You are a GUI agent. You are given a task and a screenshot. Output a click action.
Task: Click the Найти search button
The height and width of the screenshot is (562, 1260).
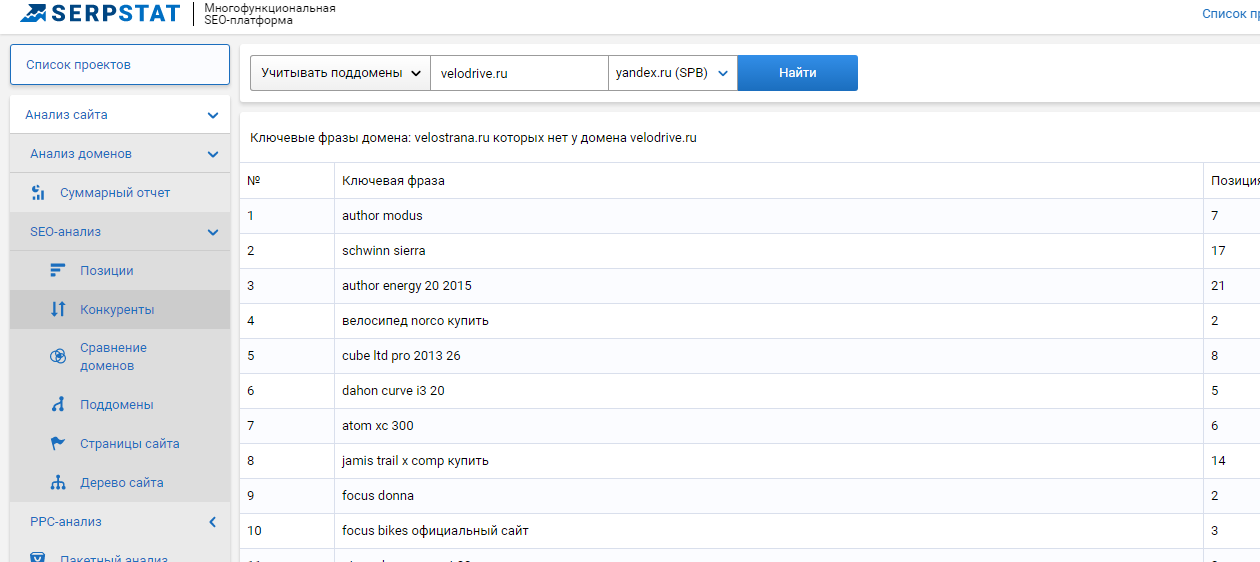[x=798, y=73]
